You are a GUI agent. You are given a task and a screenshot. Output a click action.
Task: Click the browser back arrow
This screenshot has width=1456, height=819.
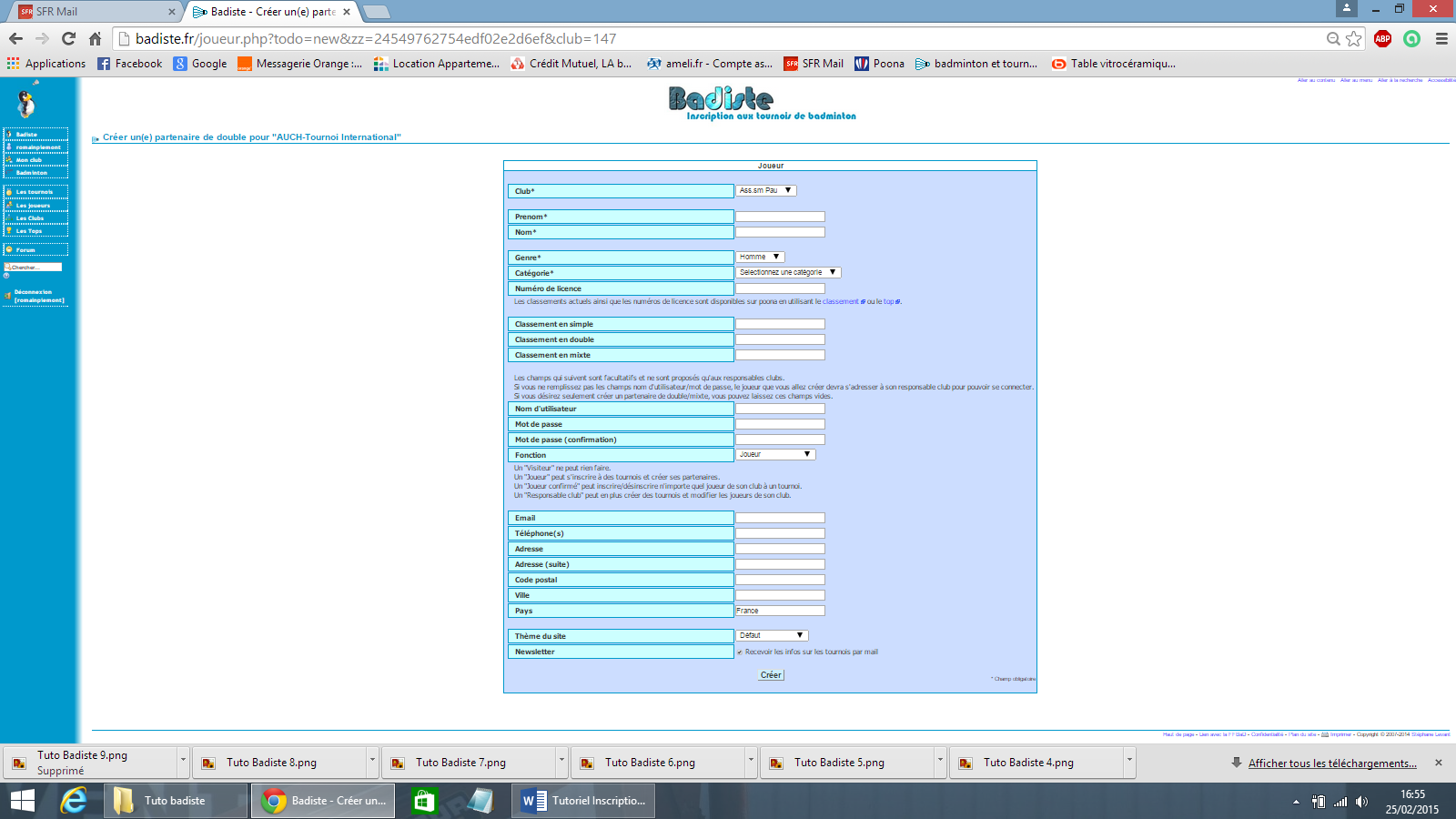click(x=15, y=38)
